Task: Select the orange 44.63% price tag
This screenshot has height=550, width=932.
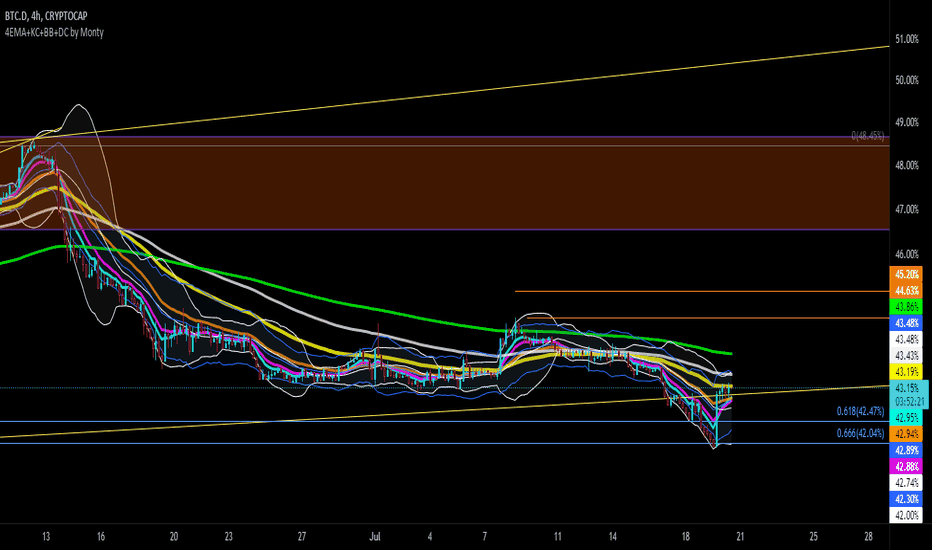Action: click(x=906, y=291)
